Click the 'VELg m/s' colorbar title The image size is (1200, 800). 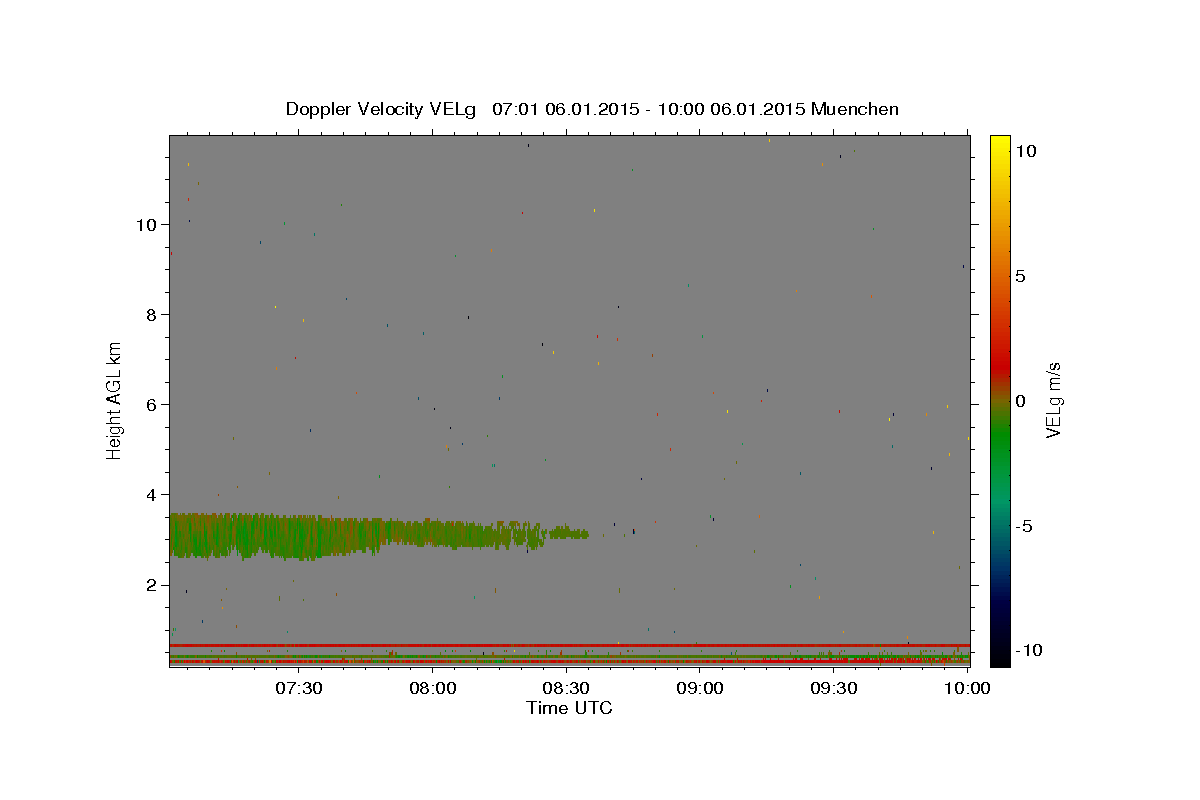pos(1054,400)
